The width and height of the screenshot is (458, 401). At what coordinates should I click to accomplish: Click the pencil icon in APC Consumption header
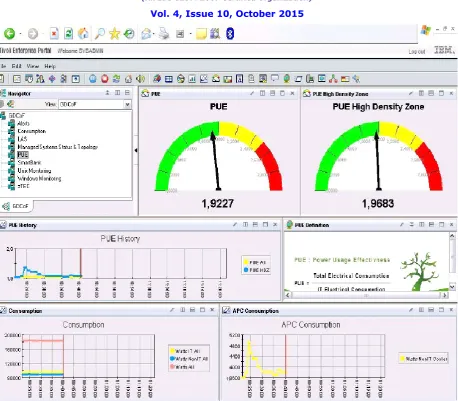tap(411, 310)
